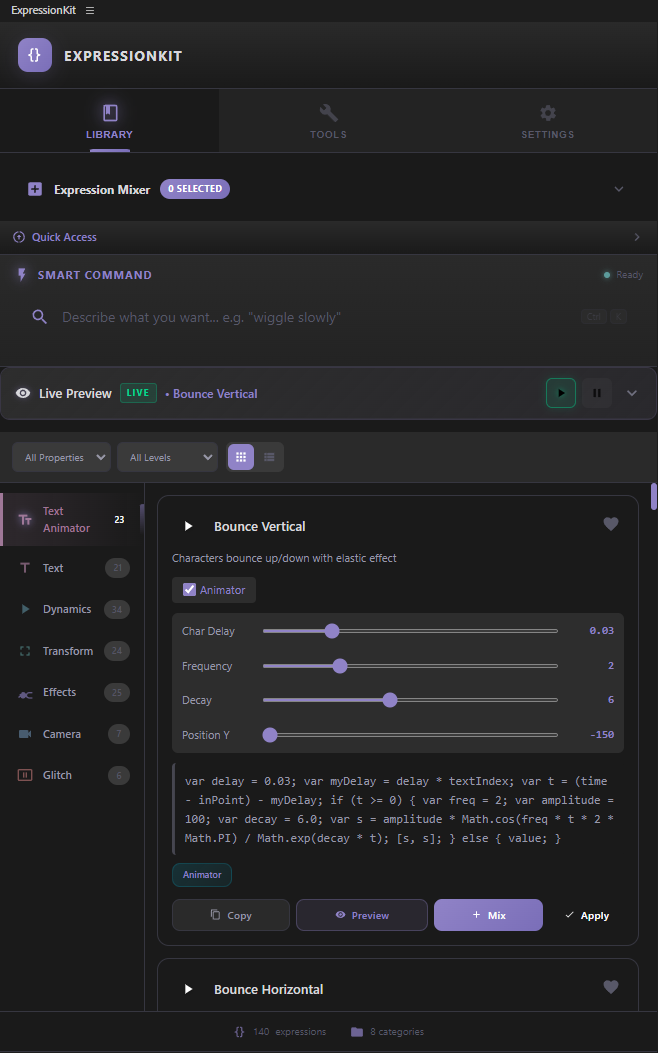Select the Text Animator category
The image size is (658, 1053).
(x=70, y=520)
